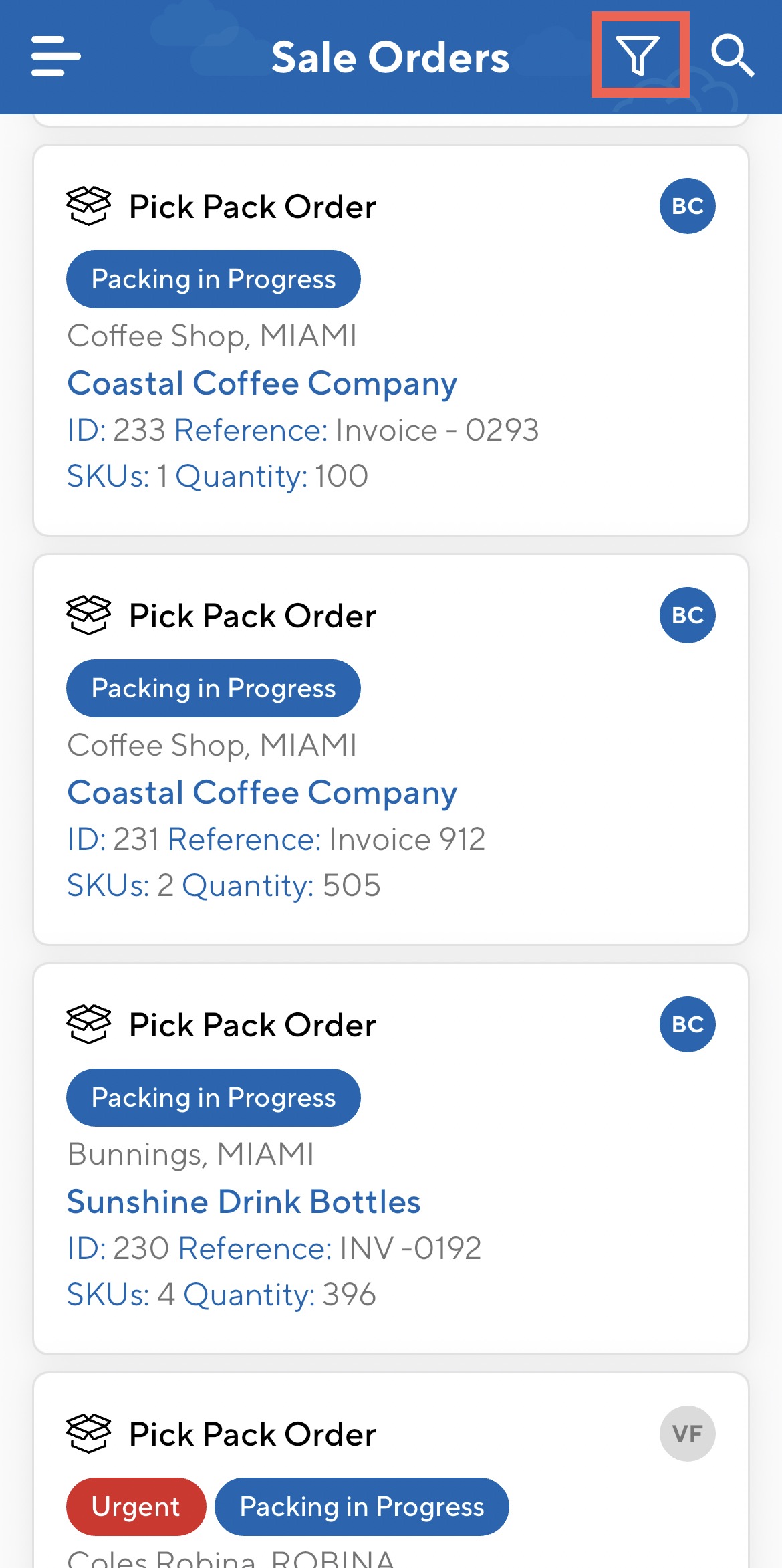782x1568 pixels.
Task: Click the box icon on the bottom Urgent order
Action: point(88,1432)
